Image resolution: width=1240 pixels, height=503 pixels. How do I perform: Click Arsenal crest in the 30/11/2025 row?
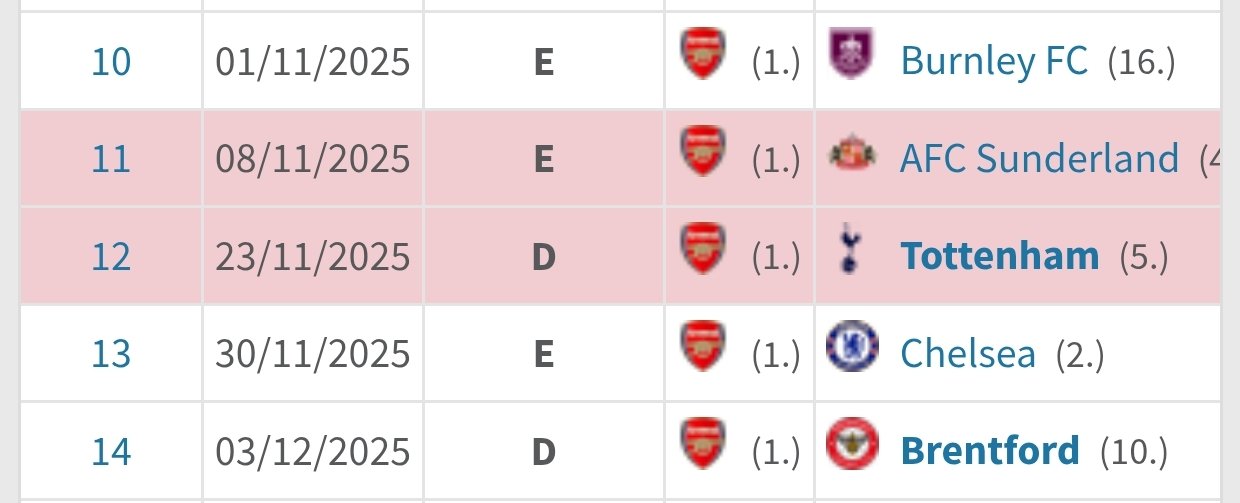pyautogui.click(x=703, y=346)
